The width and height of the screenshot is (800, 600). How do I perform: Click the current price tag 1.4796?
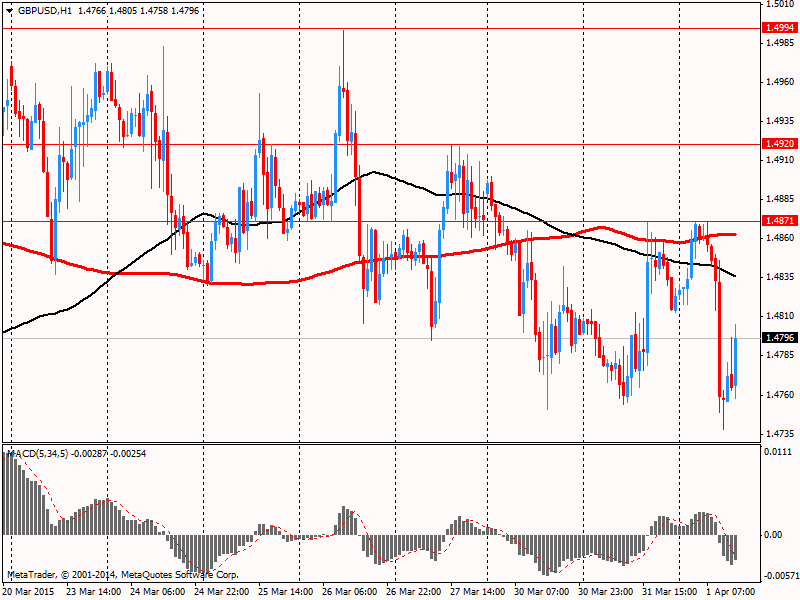(780, 338)
